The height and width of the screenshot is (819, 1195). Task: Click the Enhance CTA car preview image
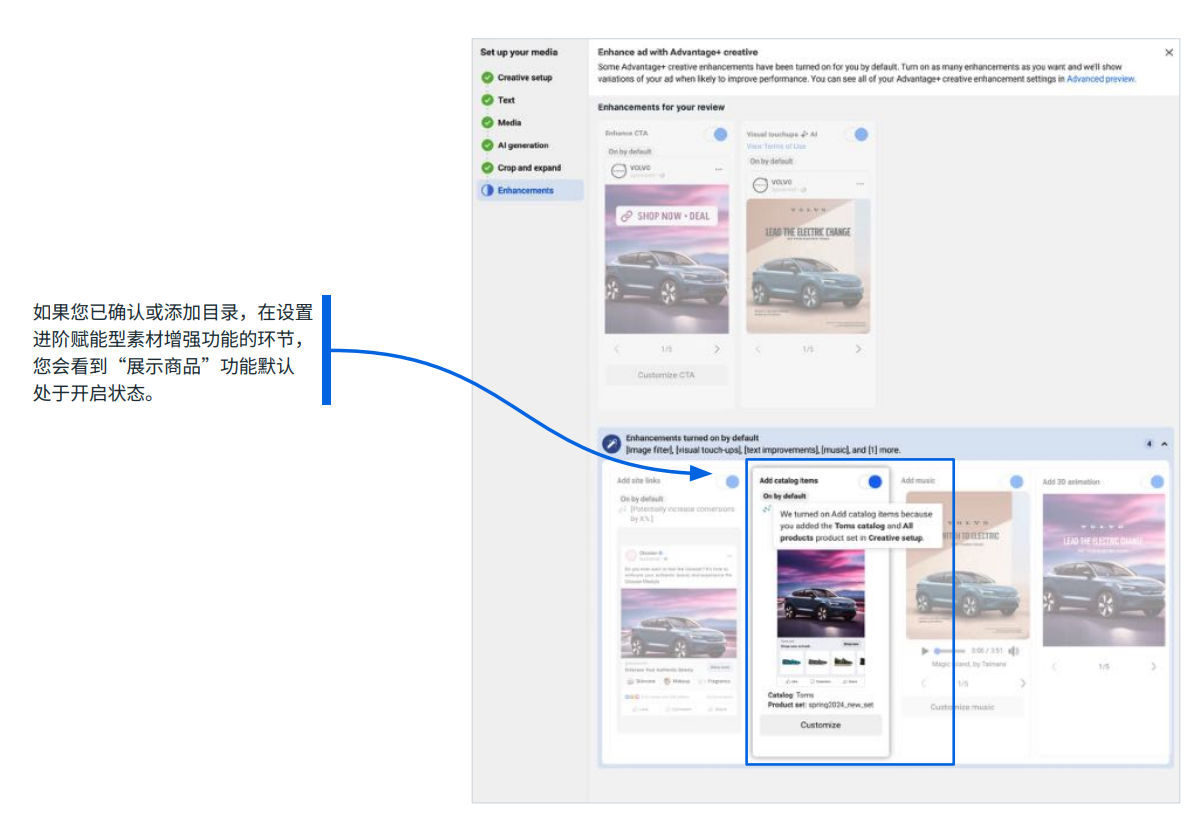tap(667, 259)
